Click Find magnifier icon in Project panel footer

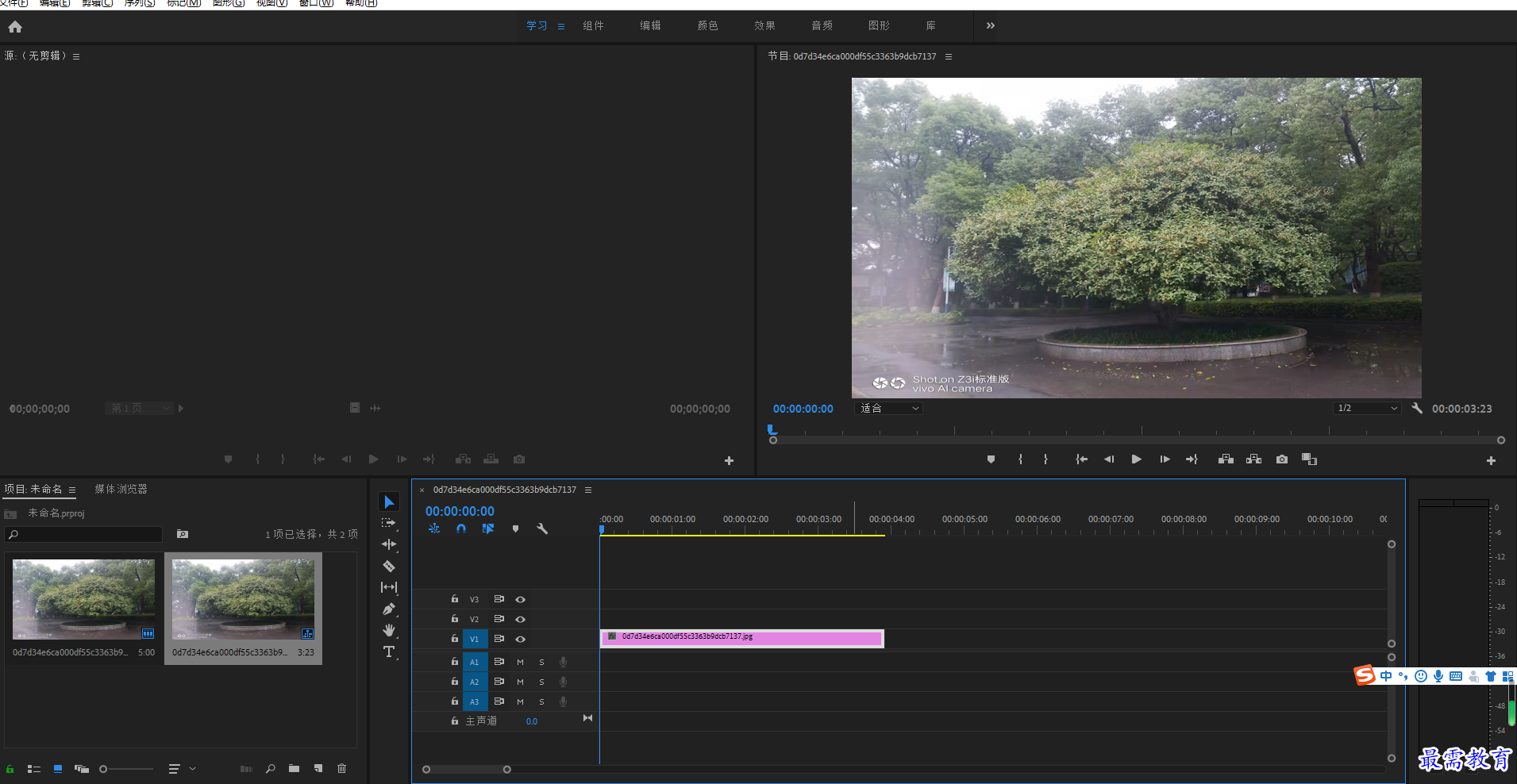(x=270, y=768)
